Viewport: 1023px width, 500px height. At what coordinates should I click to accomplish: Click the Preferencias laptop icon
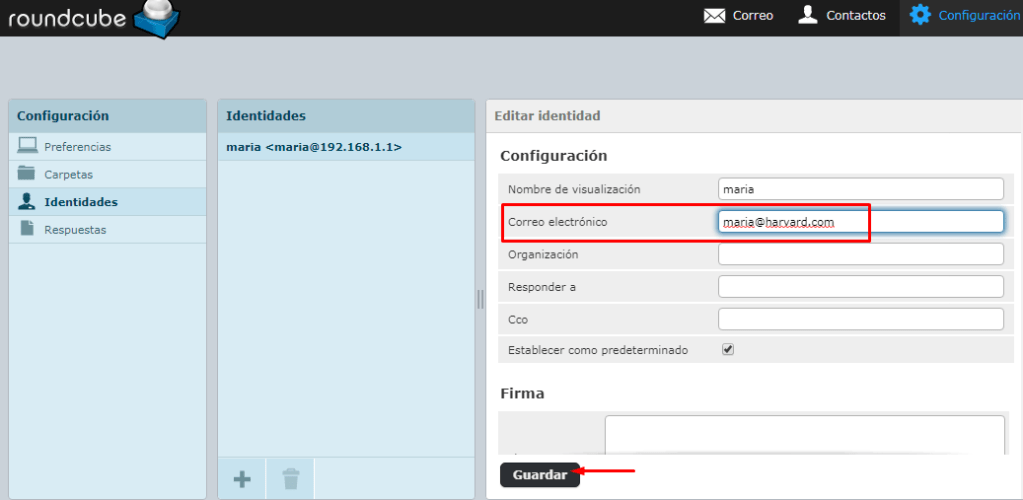(27, 146)
